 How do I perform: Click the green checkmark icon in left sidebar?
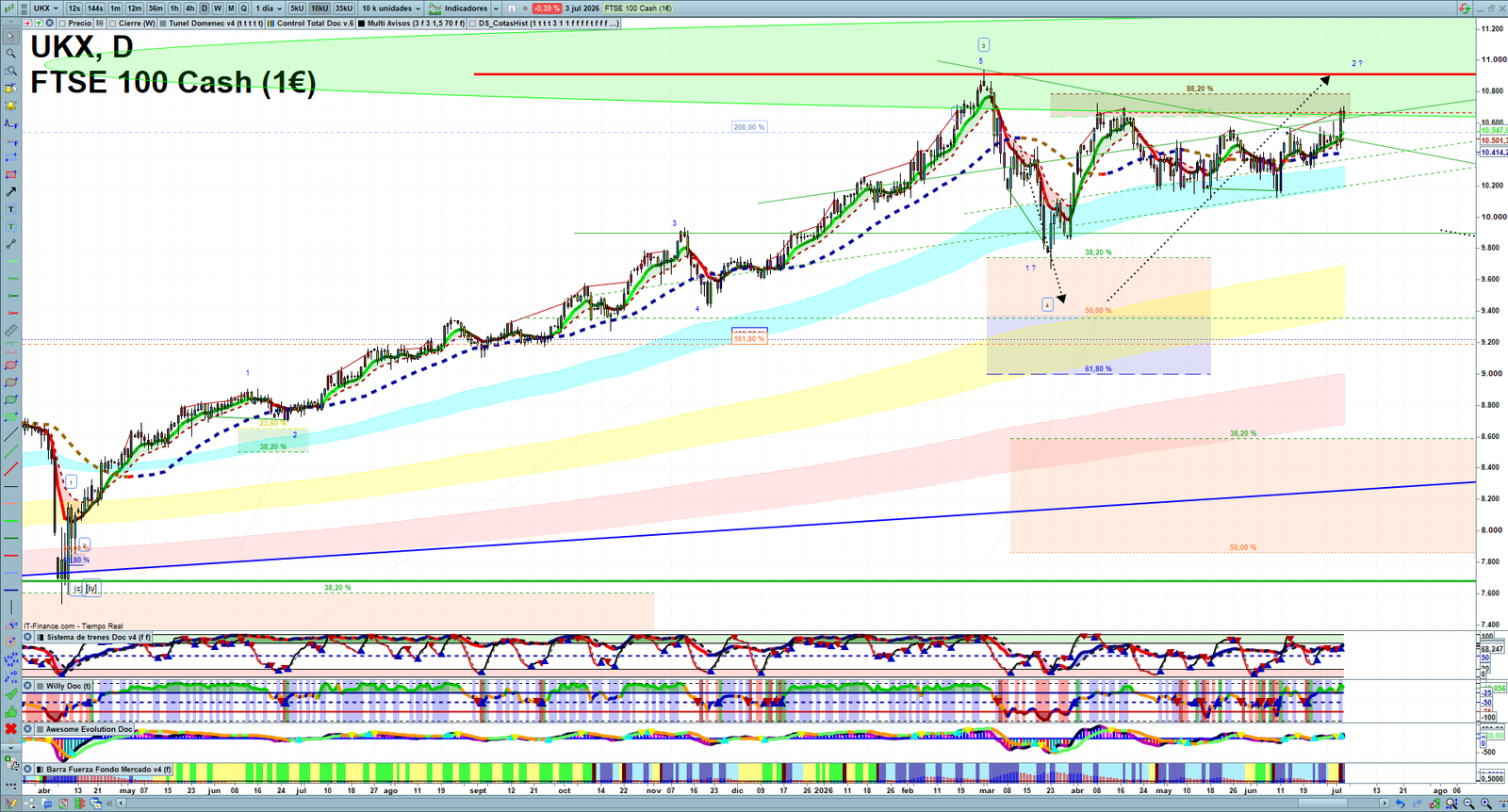(10, 692)
